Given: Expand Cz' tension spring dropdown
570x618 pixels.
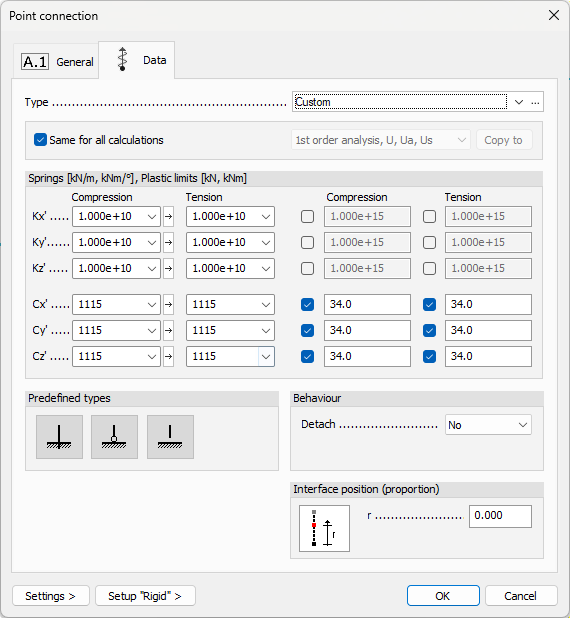Looking at the screenshot, I should [266, 356].
